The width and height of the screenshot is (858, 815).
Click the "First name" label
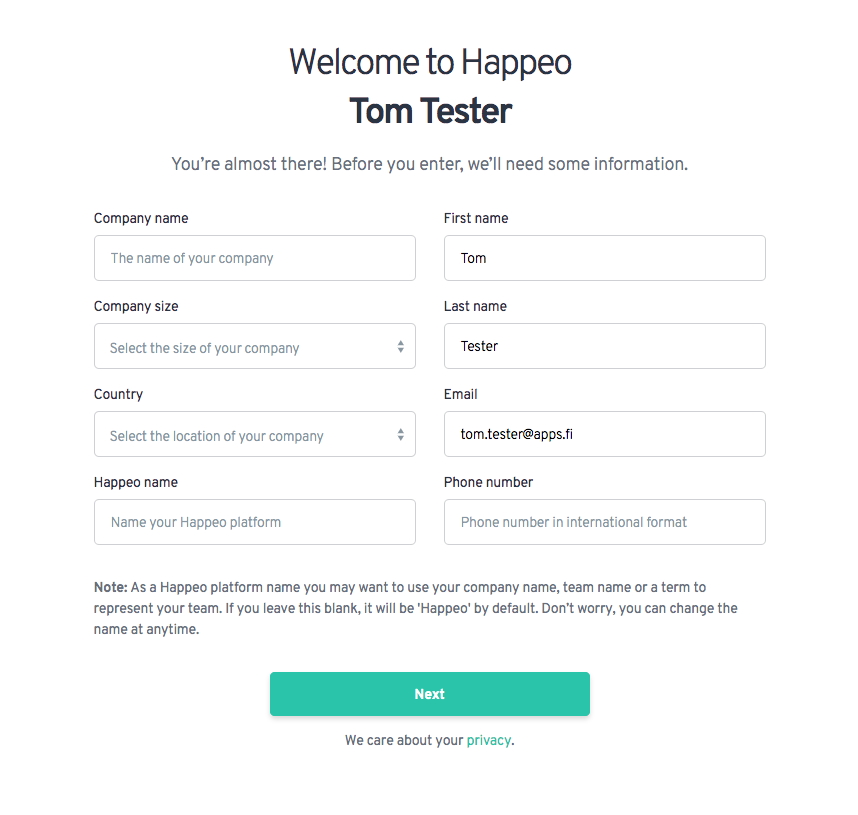click(x=476, y=218)
